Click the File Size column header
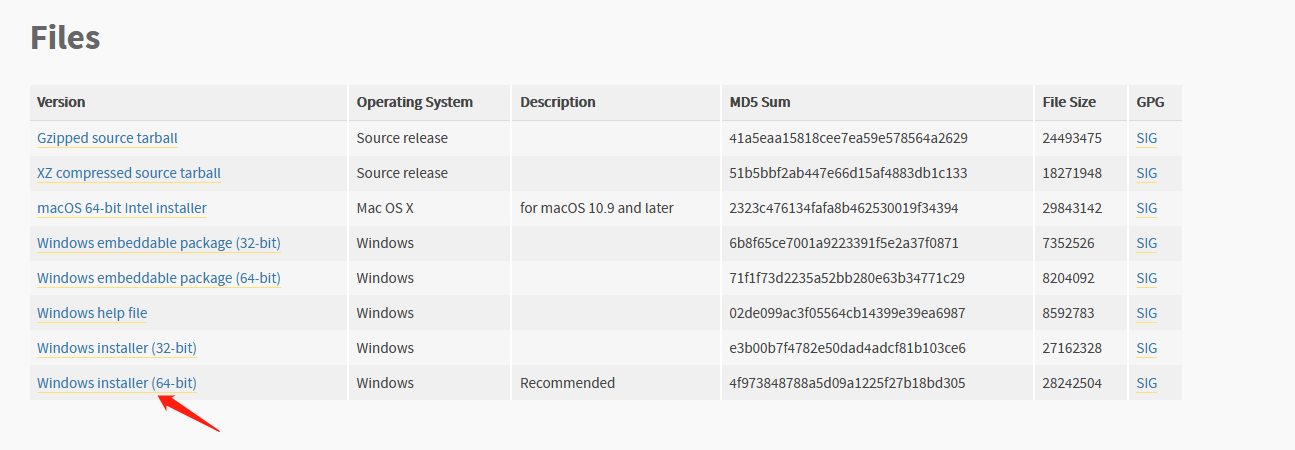This screenshot has height=450, width=1295. pyautogui.click(x=1069, y=102)
